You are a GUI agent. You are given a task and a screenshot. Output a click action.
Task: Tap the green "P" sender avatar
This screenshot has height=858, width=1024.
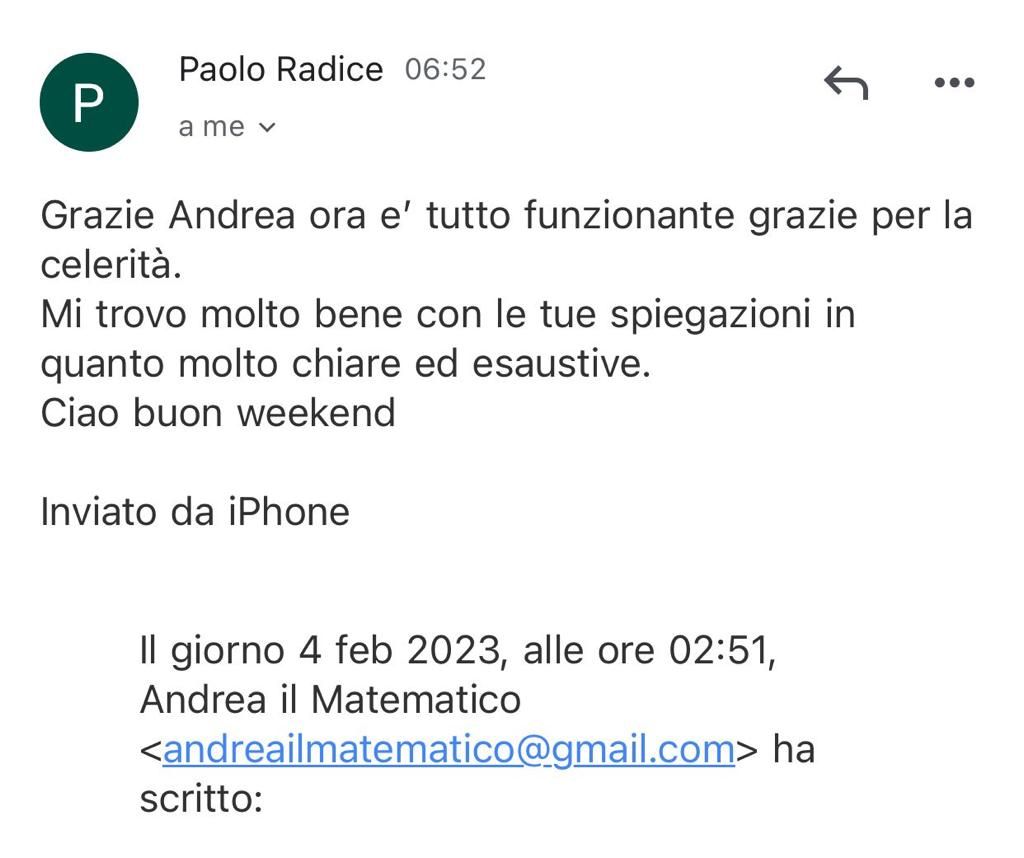88,102
